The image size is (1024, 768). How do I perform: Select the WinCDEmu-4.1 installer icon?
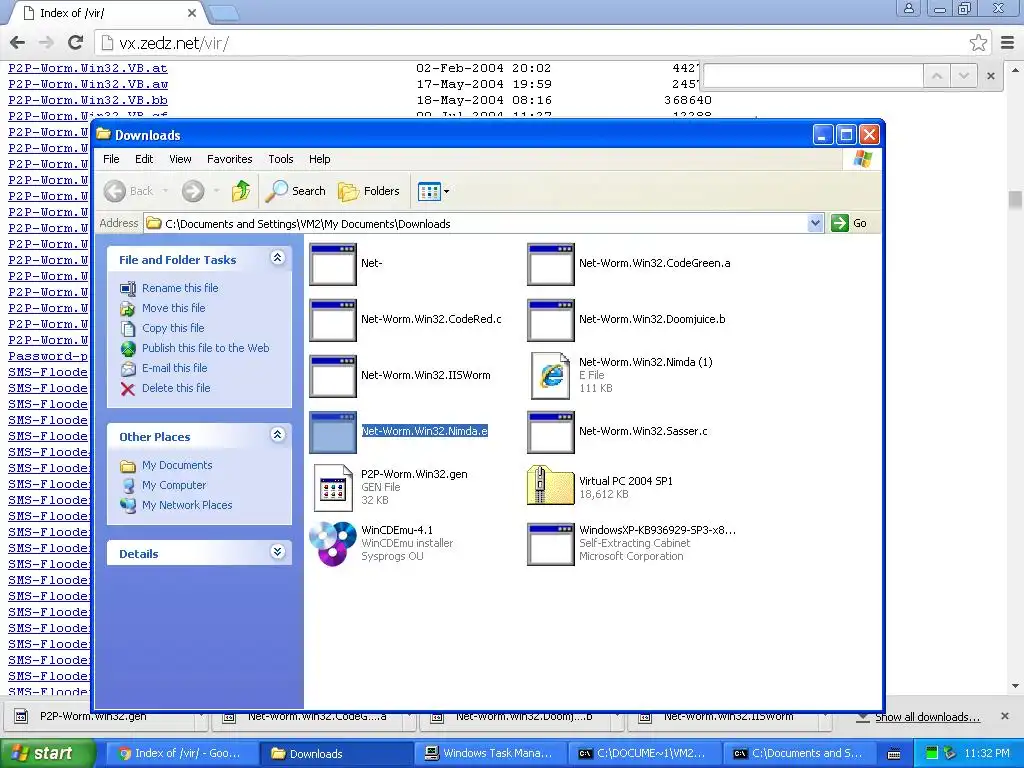(x=332, y=543)
